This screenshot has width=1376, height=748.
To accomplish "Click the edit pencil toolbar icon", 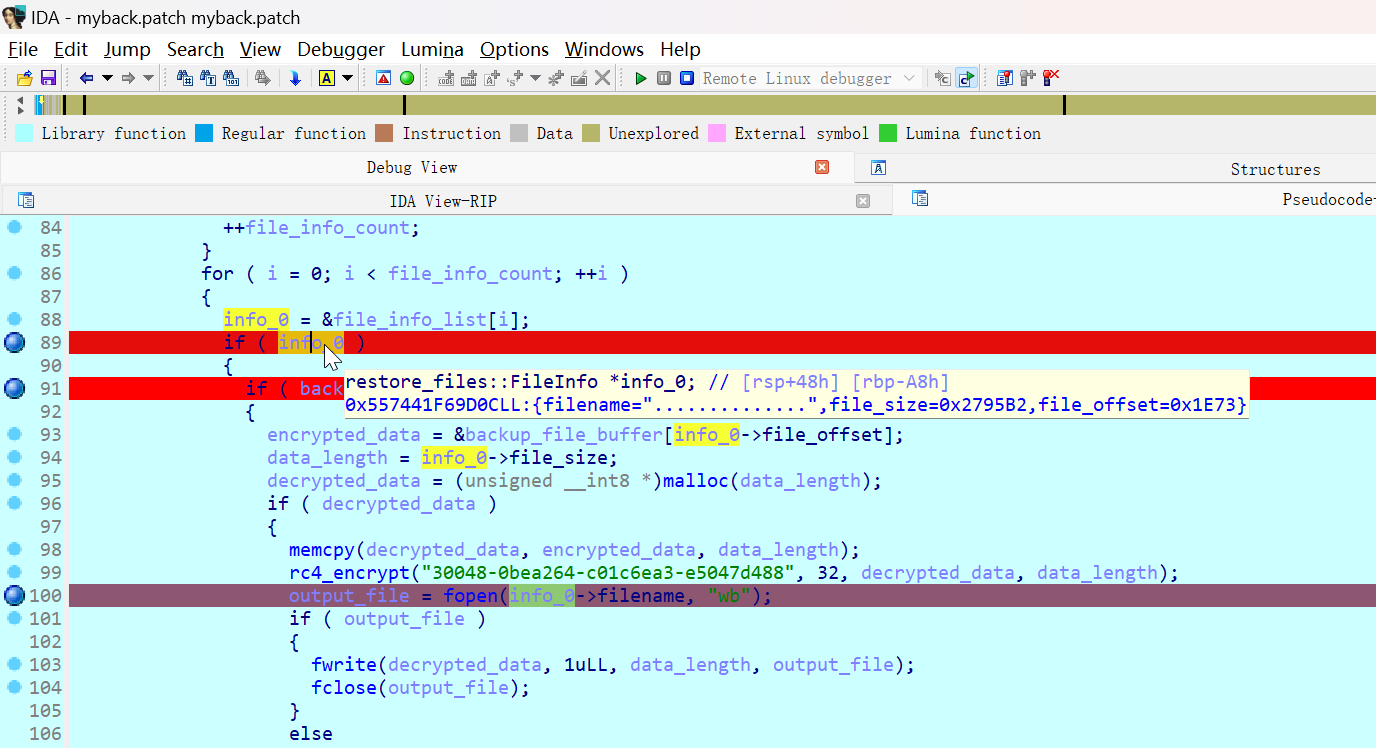I will [x=579, y=78].
